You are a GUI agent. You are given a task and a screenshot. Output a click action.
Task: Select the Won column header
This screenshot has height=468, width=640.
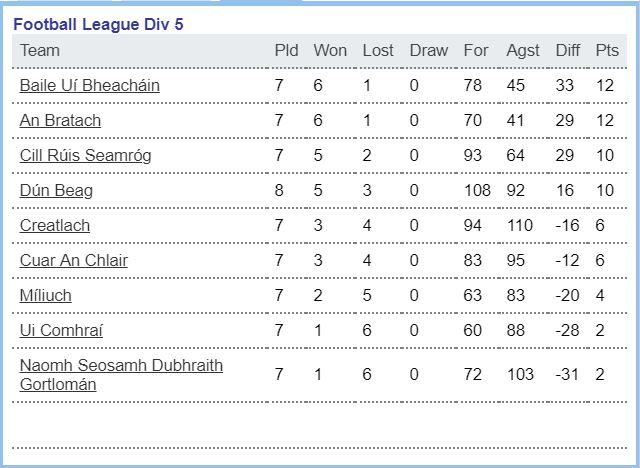point(330,51)
